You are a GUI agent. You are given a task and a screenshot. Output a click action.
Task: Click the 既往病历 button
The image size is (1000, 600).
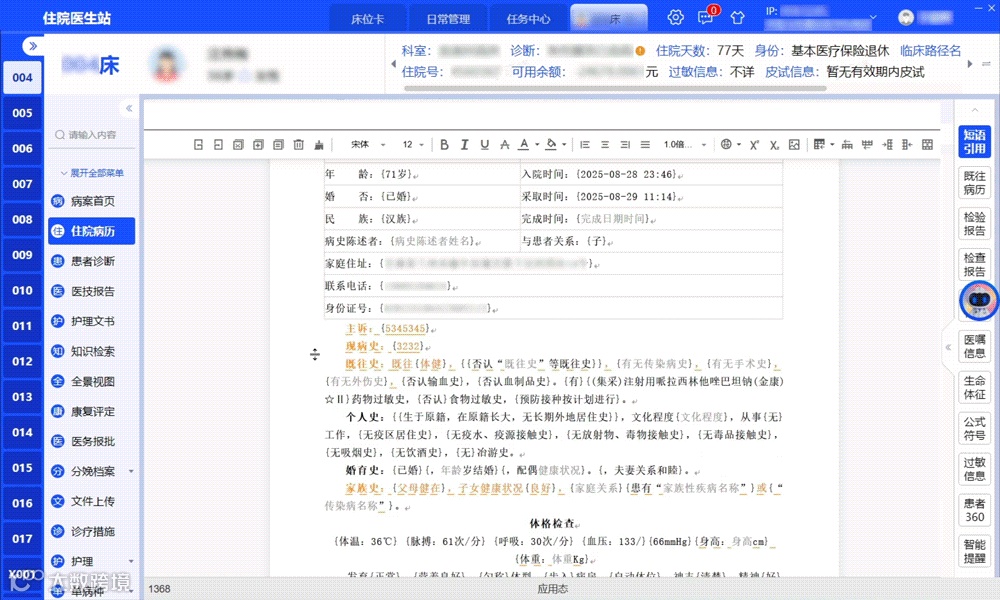[x=974, y=183]
